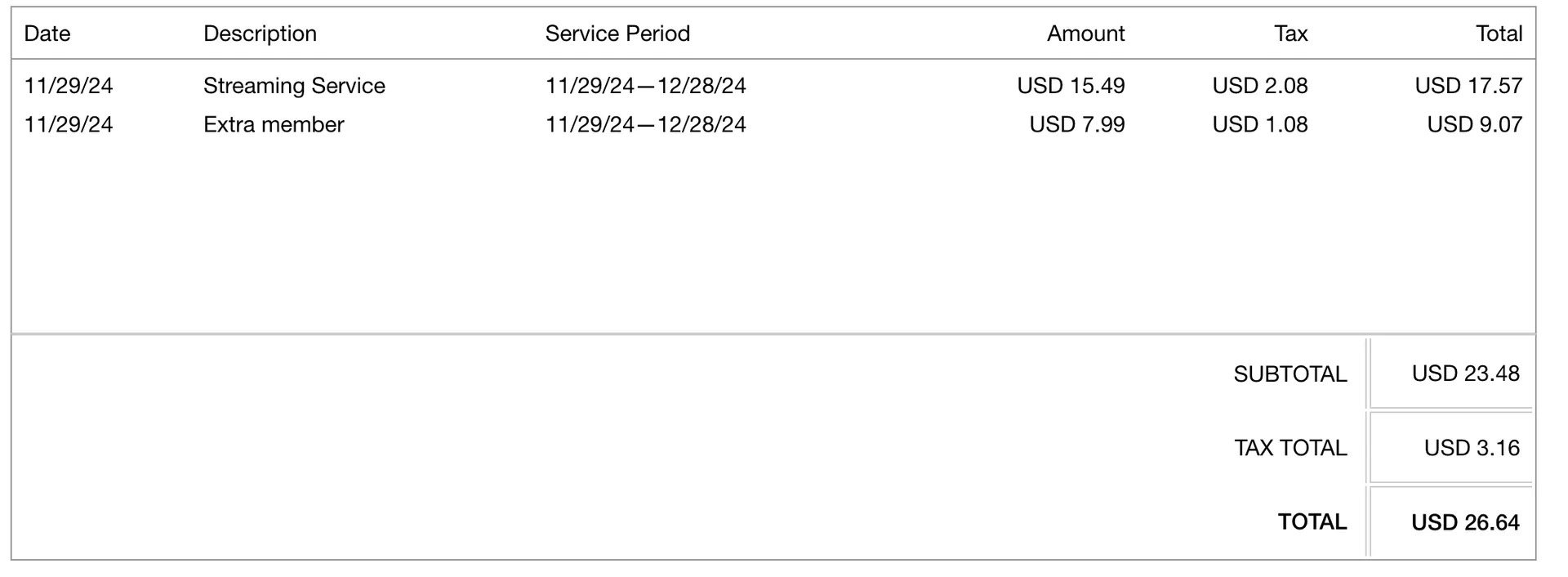Click the Tax column header
This screenshot has height=577, width=1568.
(x=1290, y=34)
